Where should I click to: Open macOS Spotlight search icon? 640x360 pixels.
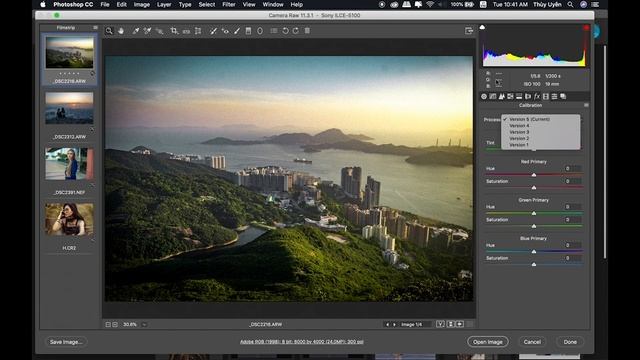[570, 4]
